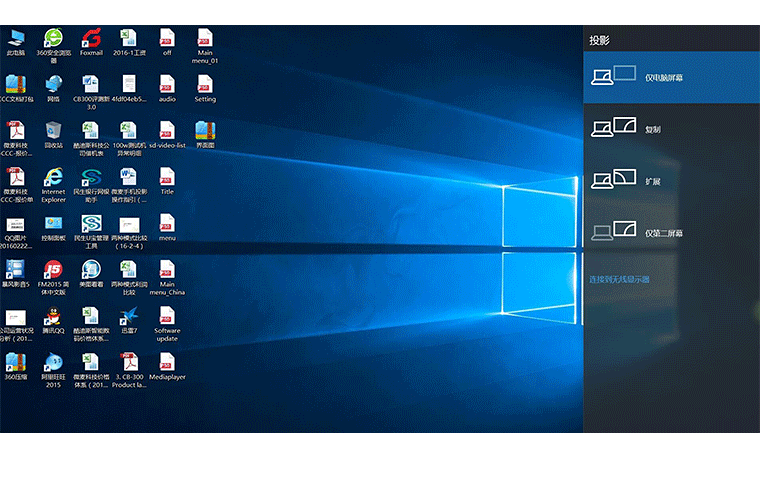Select 两种模式利润比较 Excel file icon

[129, 277]
